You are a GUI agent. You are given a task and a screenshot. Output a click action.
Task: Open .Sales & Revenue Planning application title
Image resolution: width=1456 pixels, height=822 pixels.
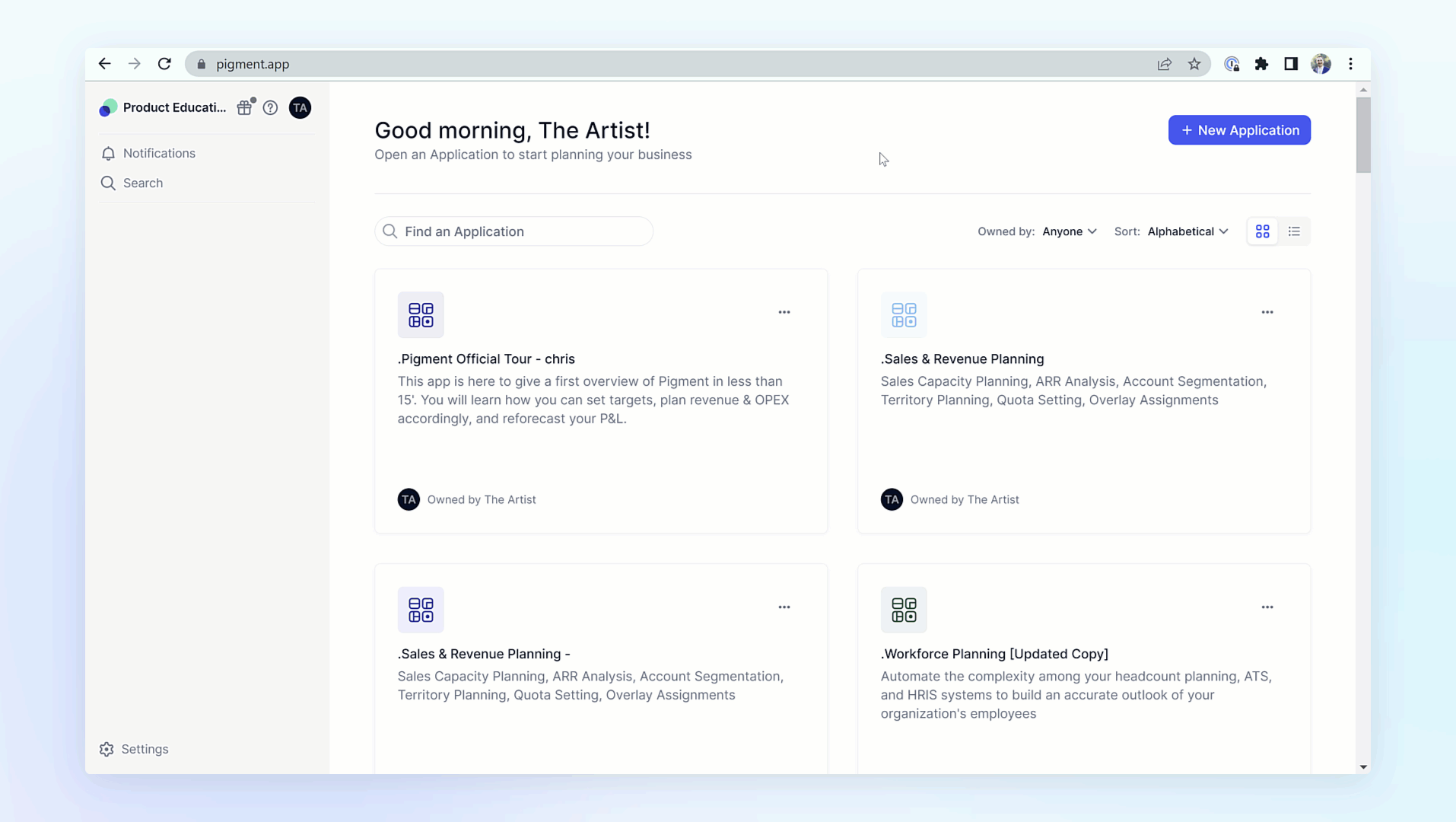coord(962,359)
